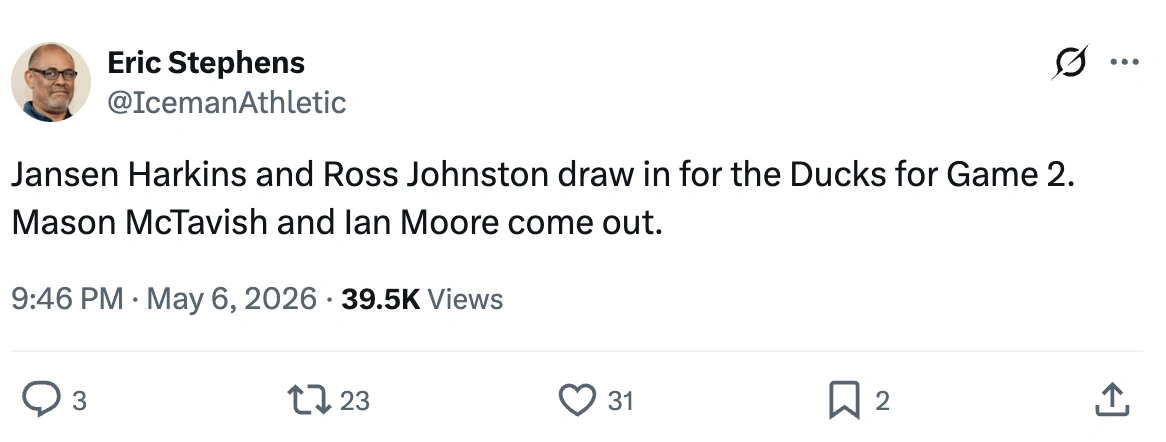
Task: Like the post with the heart icon
Action: pos(577,400)
